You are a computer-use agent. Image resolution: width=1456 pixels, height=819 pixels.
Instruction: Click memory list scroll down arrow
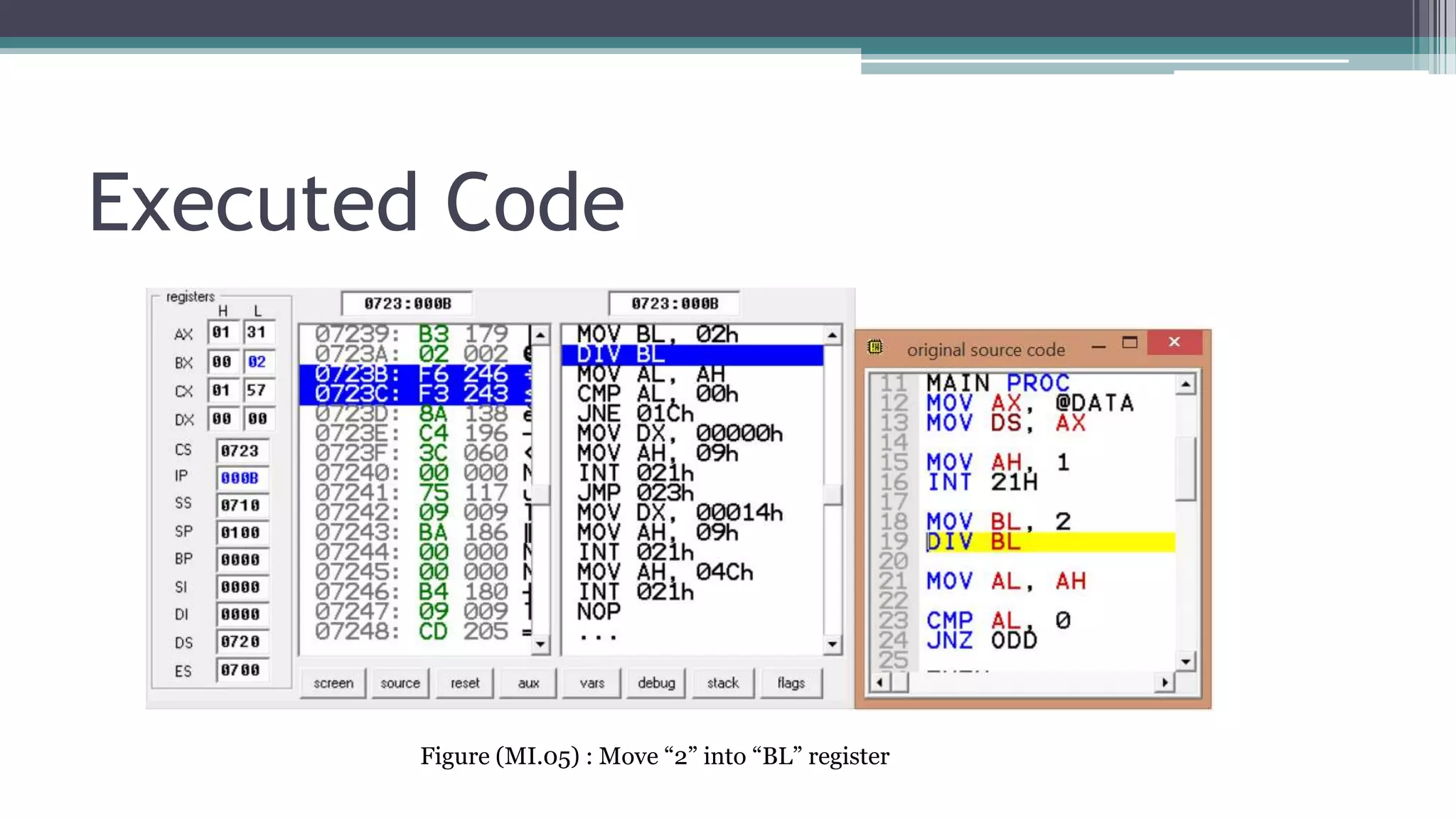(540, 644)
